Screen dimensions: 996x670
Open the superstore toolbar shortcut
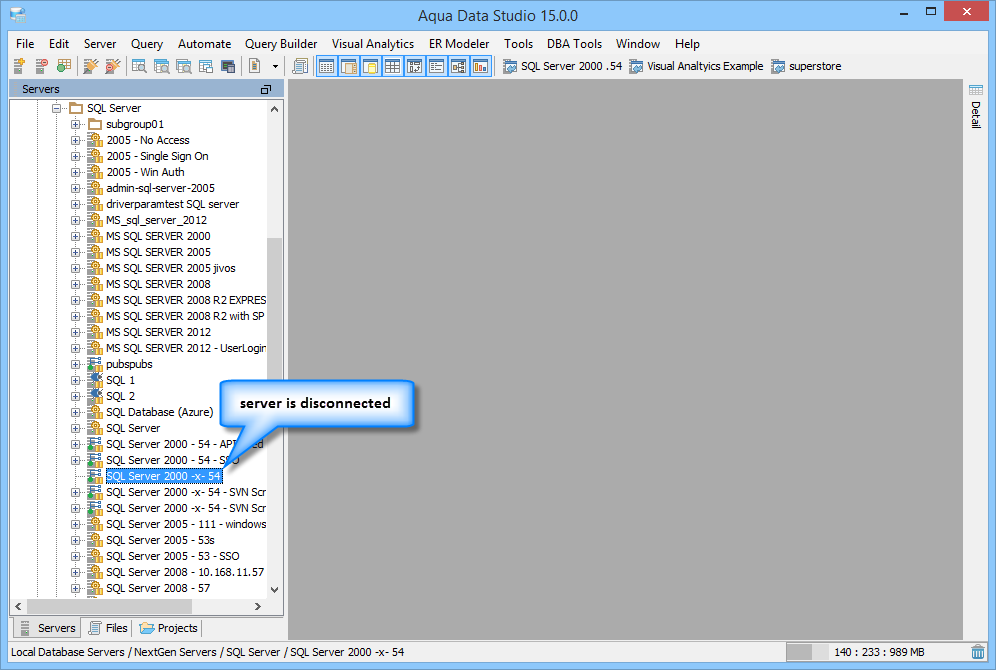pyautogui.click(x=806, y=66)
